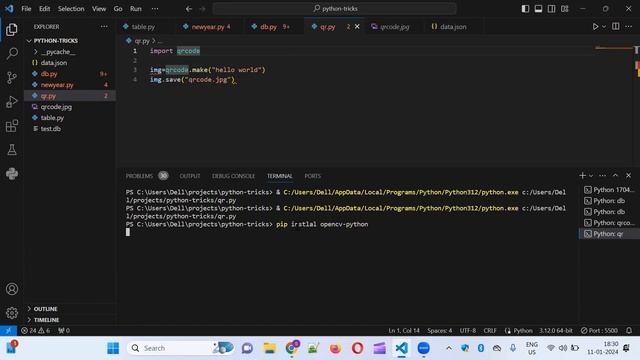Click the Port: 5500 status bar item
This screenshot has height=360, width=640.
click(x=599, y=330)
